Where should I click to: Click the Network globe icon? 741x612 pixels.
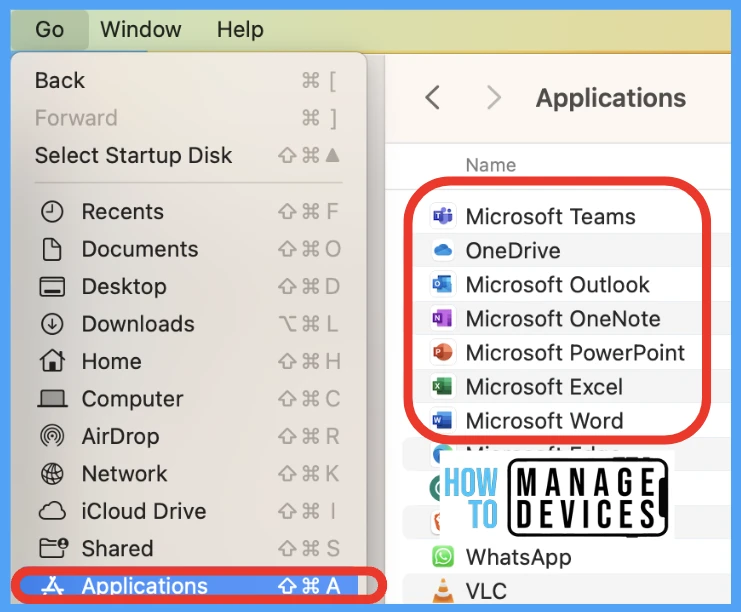click(x=52, y=474)
